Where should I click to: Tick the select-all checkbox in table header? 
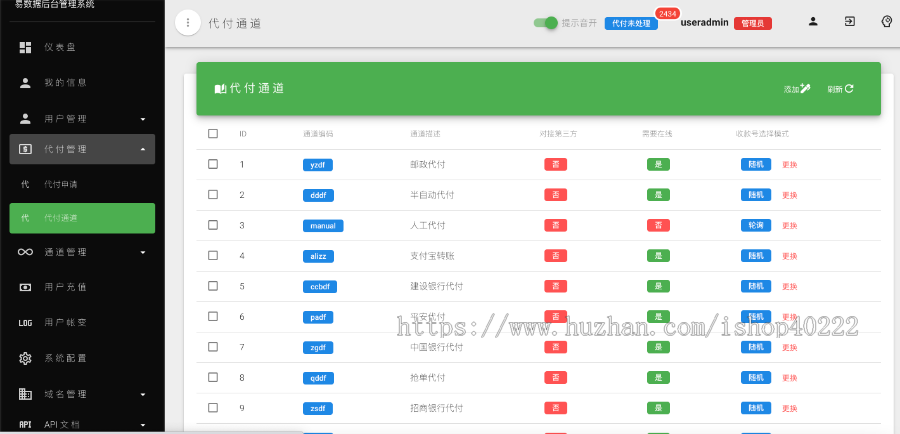(213, 133)
